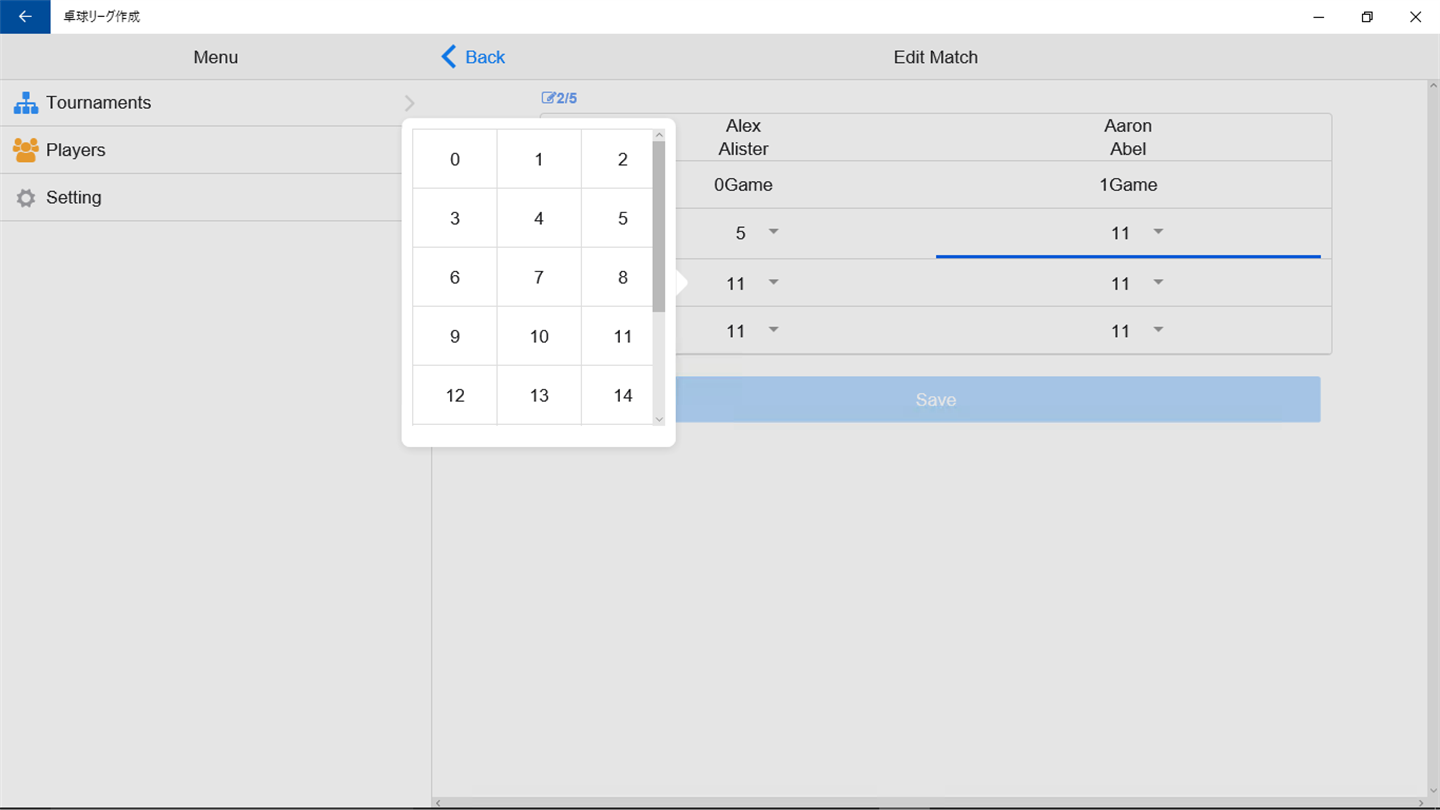
Task: Select score 7 in the number picker
Action: click(539, 277)
